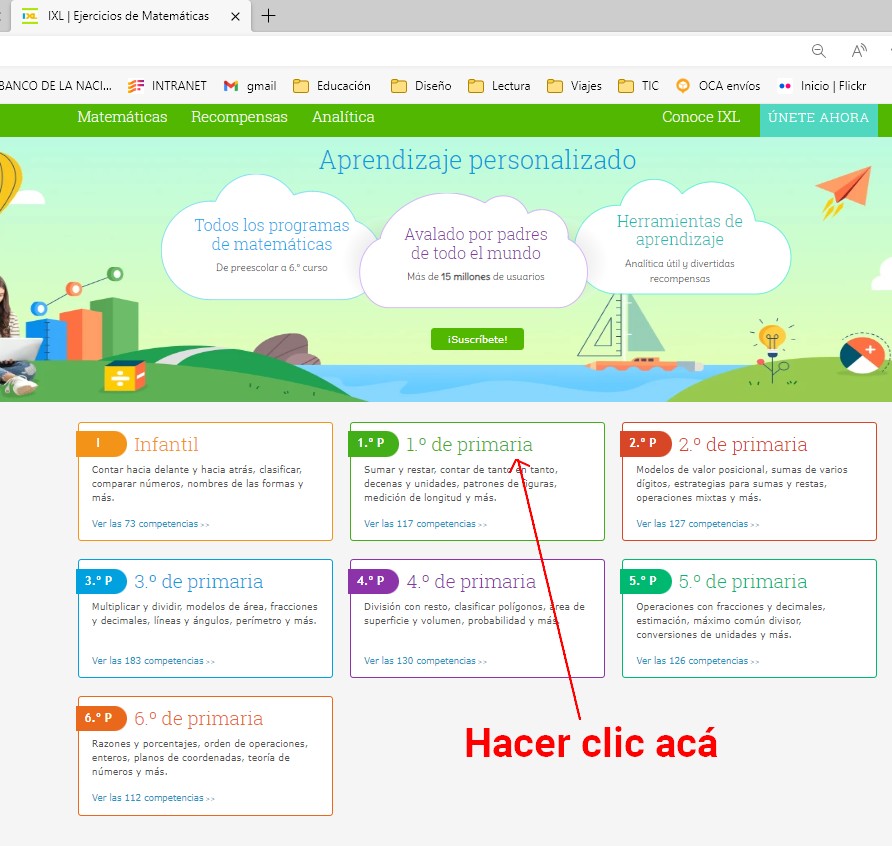892x846 pixels.
Task: Open the BANCO DE LA NACI... bookmark
Action: tap(56, 86)
